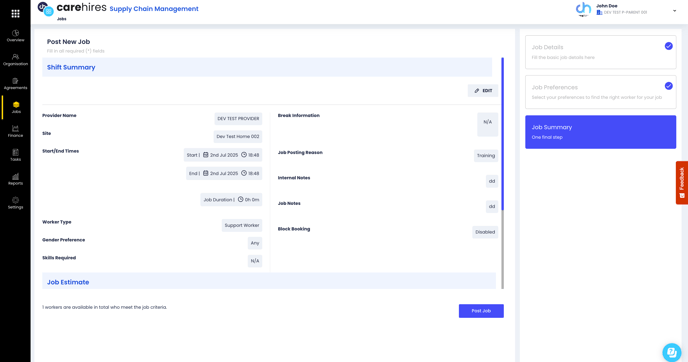Click the EDIT button in Shift Summary
The image size is (688, 362).
click(x=483, y=90)
